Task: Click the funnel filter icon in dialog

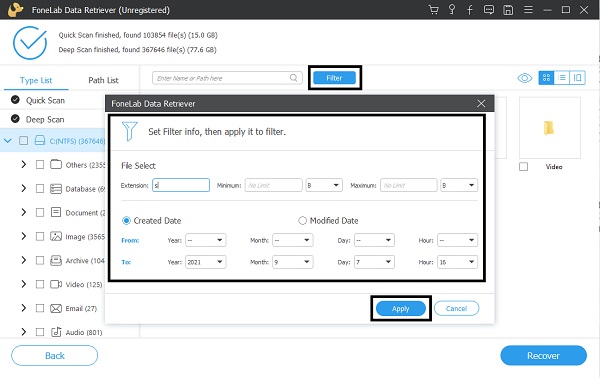Action: click(x=129, y=131)
